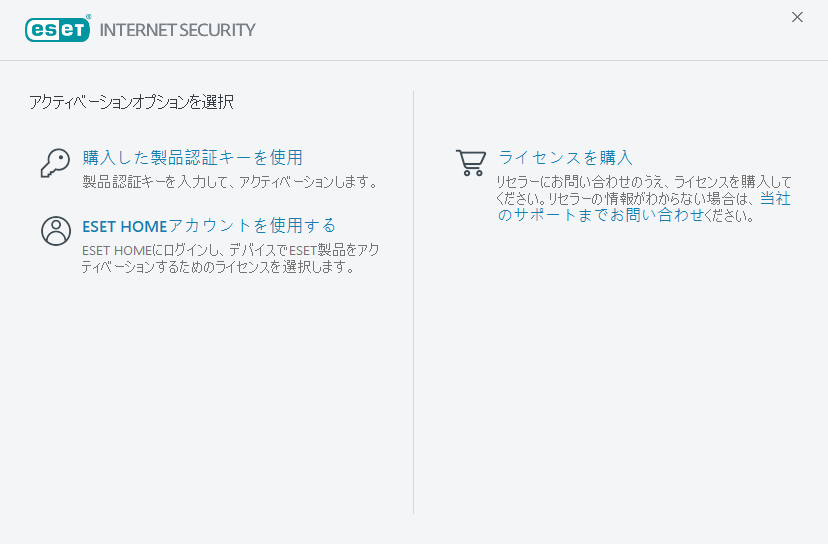Click description 製品認証キーを入力して、アクティベーションします。
The height and width of the screenshot is (544, 828).
pyautogui.click(x=229, y=182)
